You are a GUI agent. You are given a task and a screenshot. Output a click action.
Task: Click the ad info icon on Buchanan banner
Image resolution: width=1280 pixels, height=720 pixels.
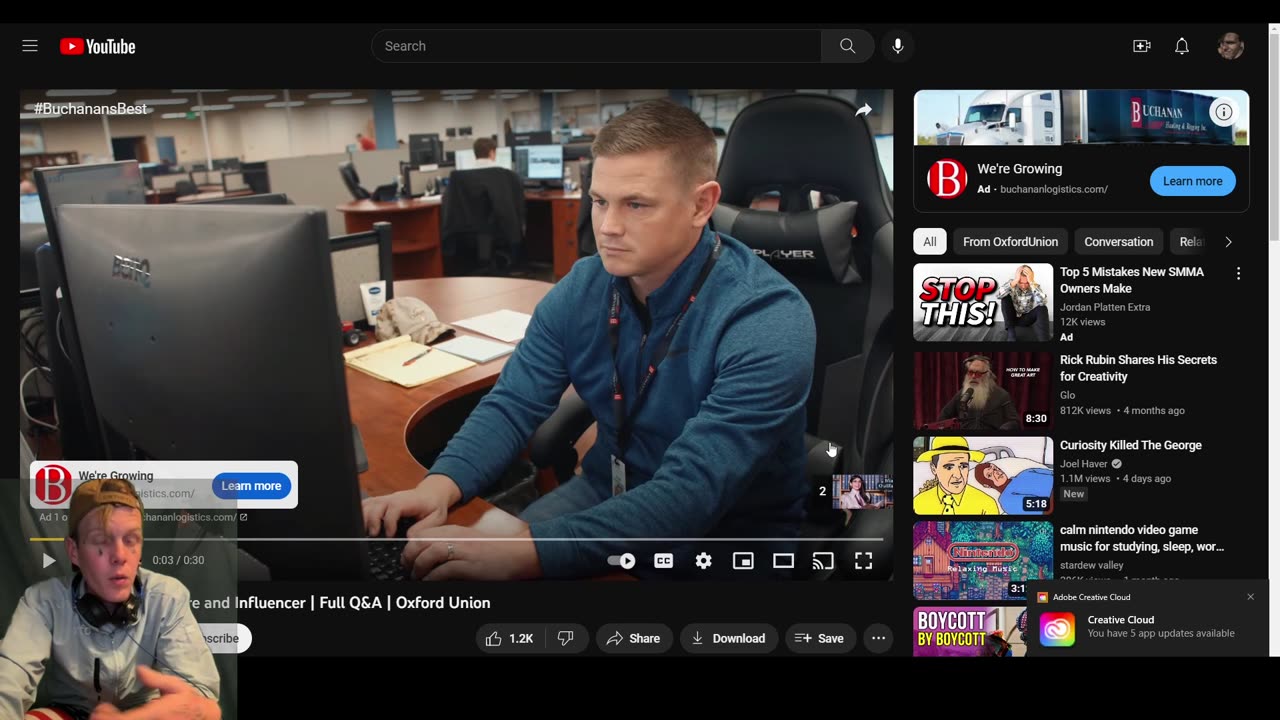pos(1224,112)
